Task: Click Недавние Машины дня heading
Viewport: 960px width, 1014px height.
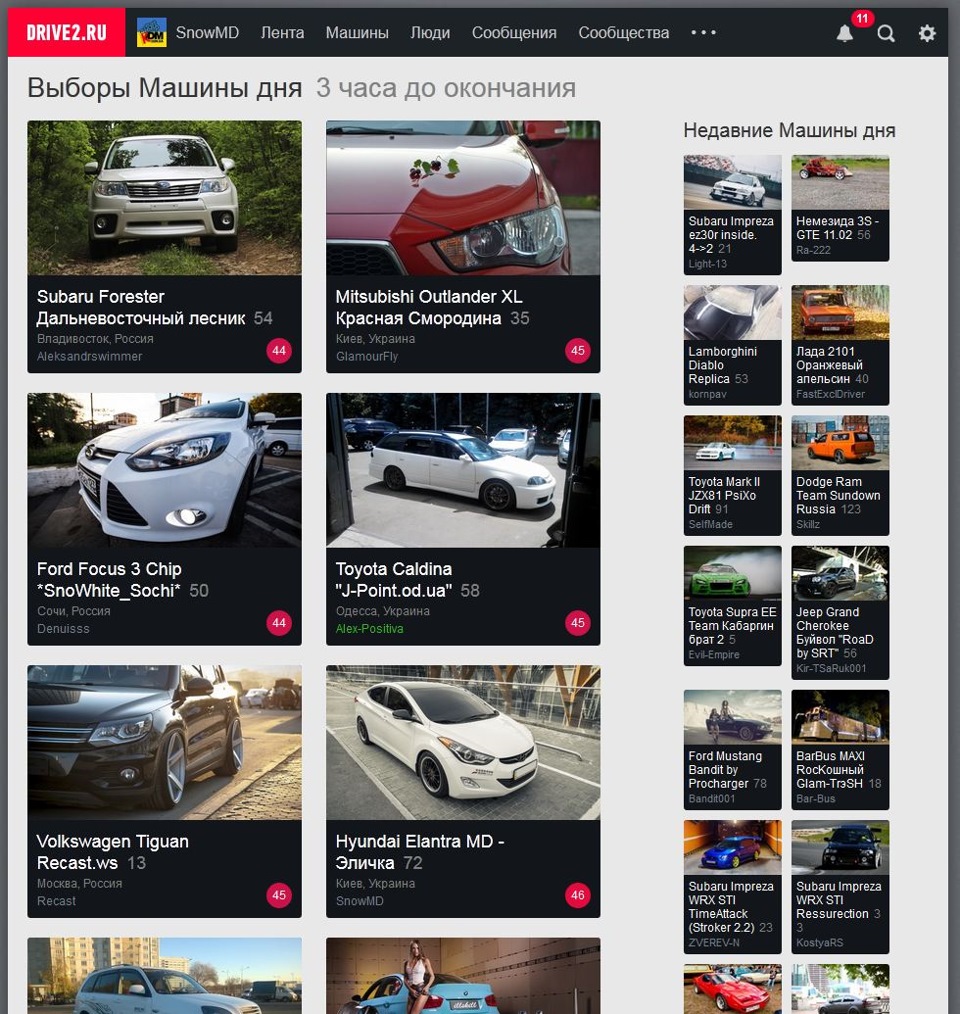Action: coord(789,131)
